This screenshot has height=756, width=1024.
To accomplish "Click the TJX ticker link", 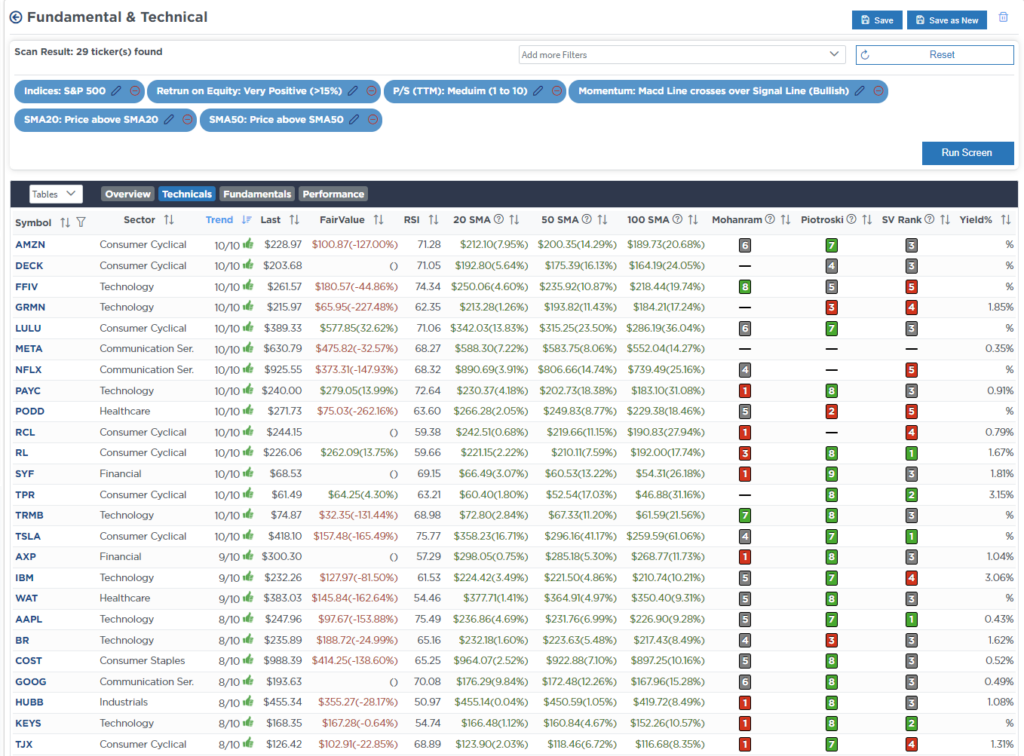I will pos(24,744).
